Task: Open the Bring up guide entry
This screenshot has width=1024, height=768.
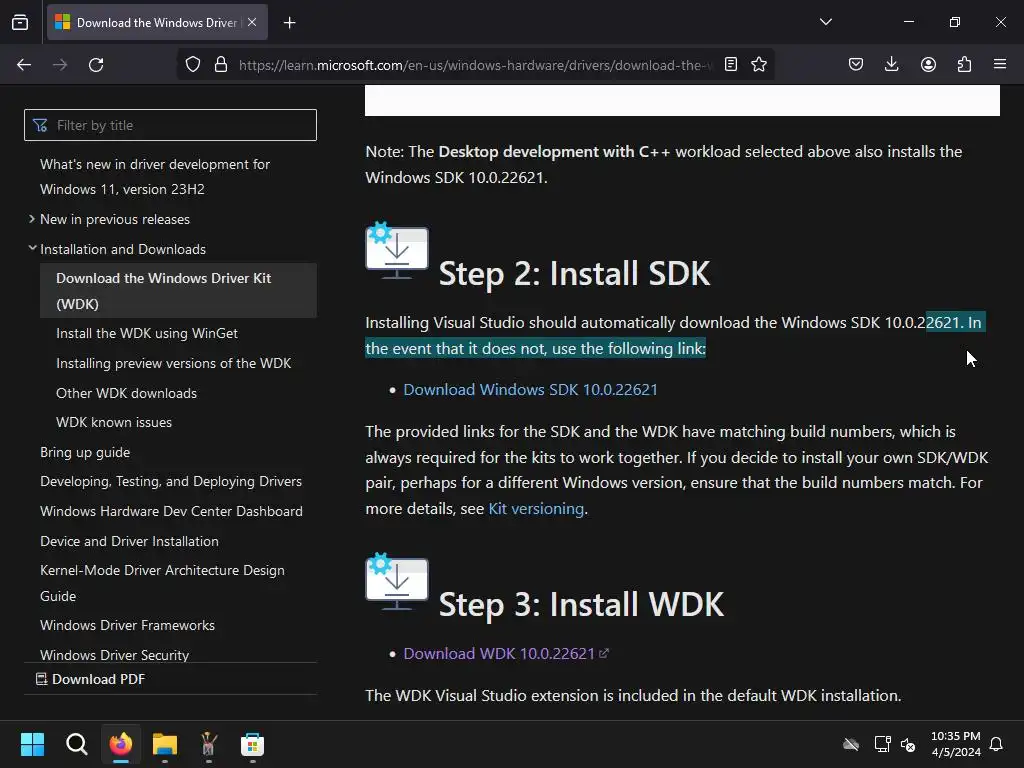Action: coord(85,452)
